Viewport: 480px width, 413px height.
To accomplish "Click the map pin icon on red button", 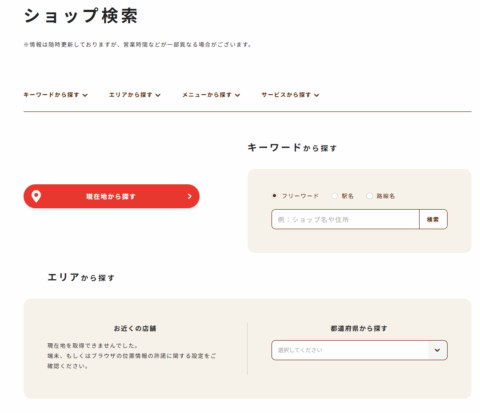I will pos(36,196).
